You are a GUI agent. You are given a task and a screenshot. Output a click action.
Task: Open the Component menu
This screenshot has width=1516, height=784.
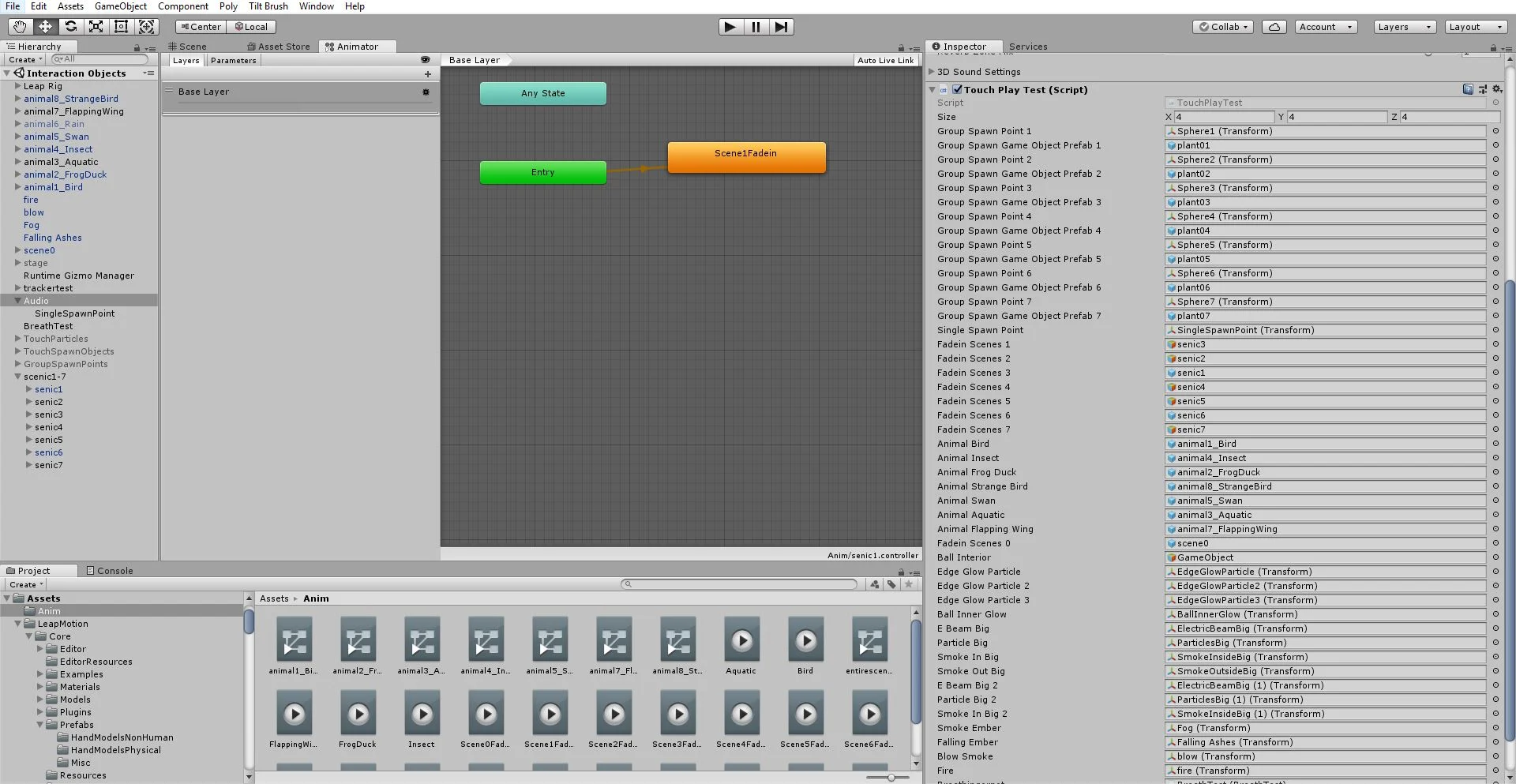(x=183, y=6)
